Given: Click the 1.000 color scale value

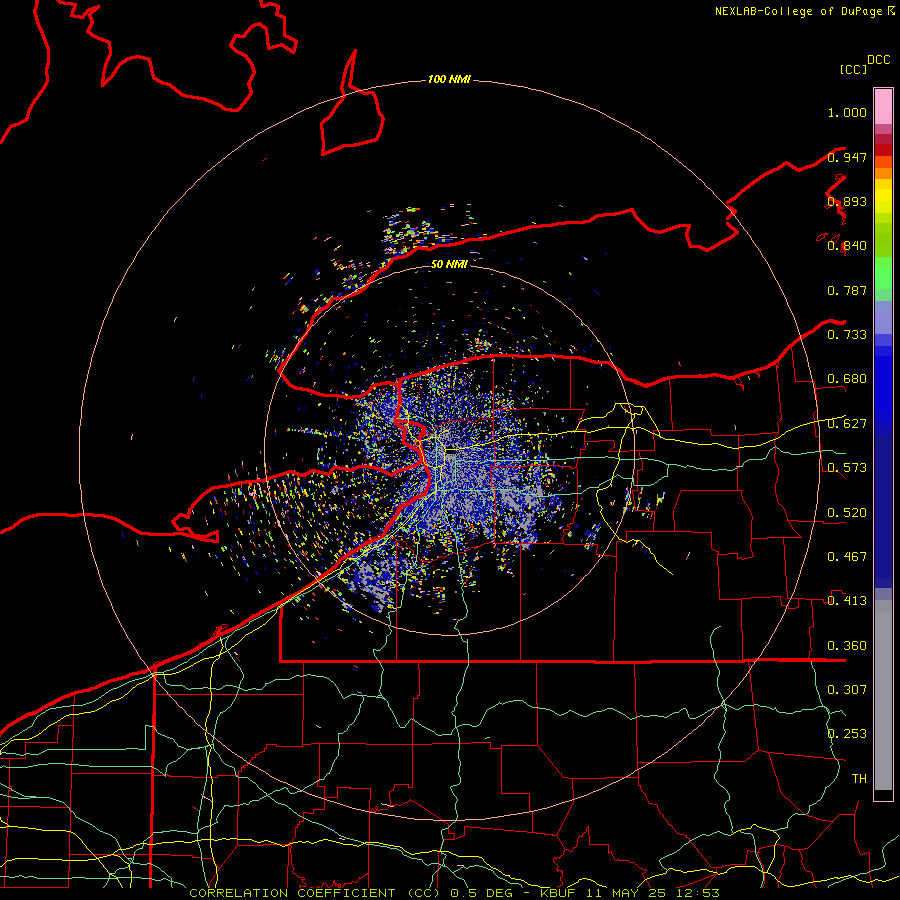Looking at the screenshot, I should [x=847, y=112].
